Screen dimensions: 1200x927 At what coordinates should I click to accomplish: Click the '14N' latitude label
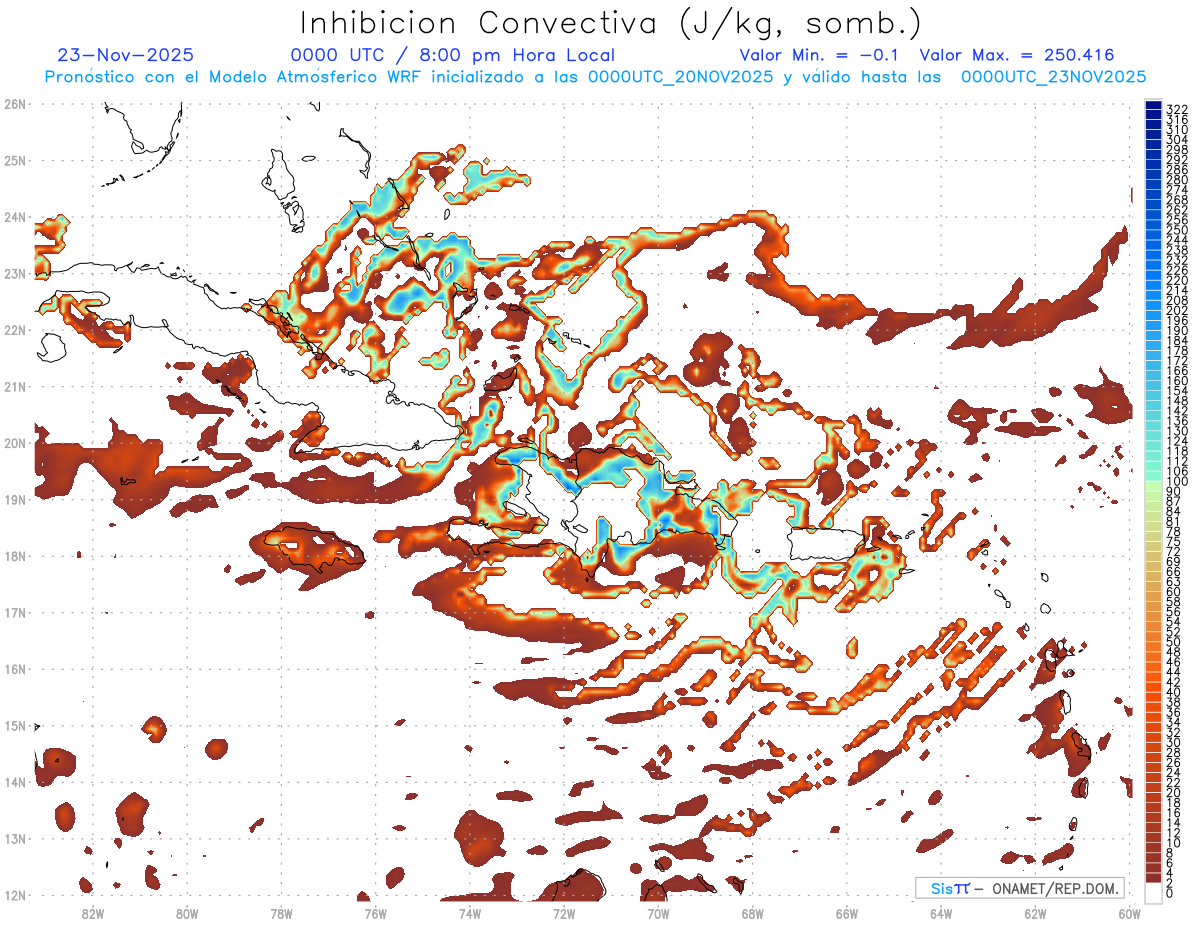click(x=15, y=782)
